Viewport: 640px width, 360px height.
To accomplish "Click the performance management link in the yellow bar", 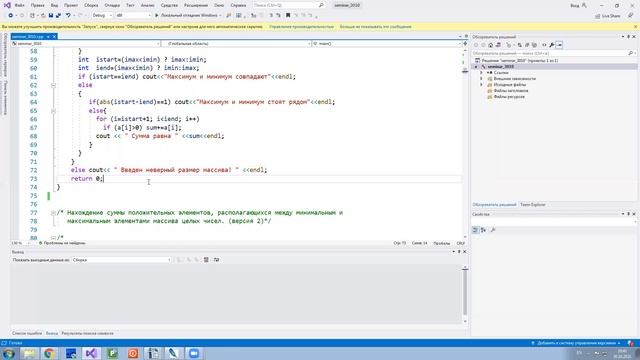I will [301, 27].
